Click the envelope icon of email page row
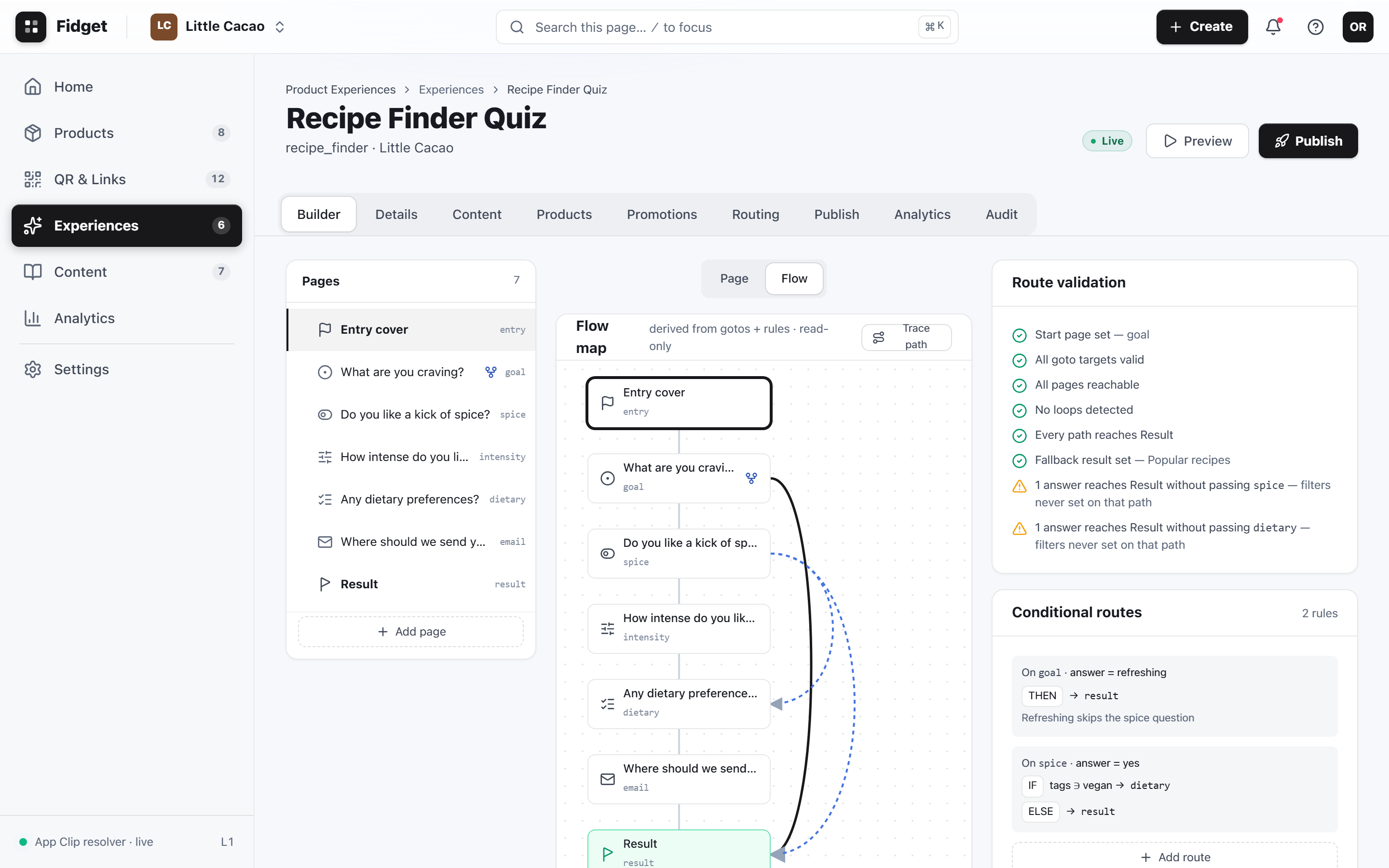Viewport: 1389px width, 868px height. click(x=325, y=542)
